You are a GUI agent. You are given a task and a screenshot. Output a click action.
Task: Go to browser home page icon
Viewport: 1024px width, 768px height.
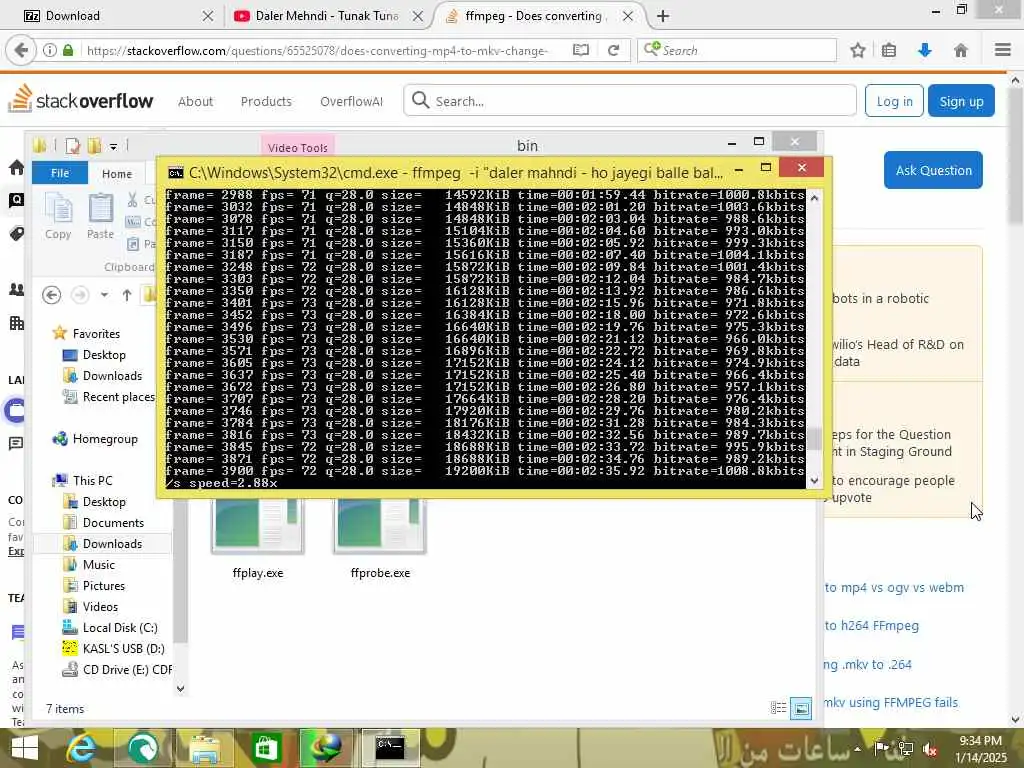961,50
